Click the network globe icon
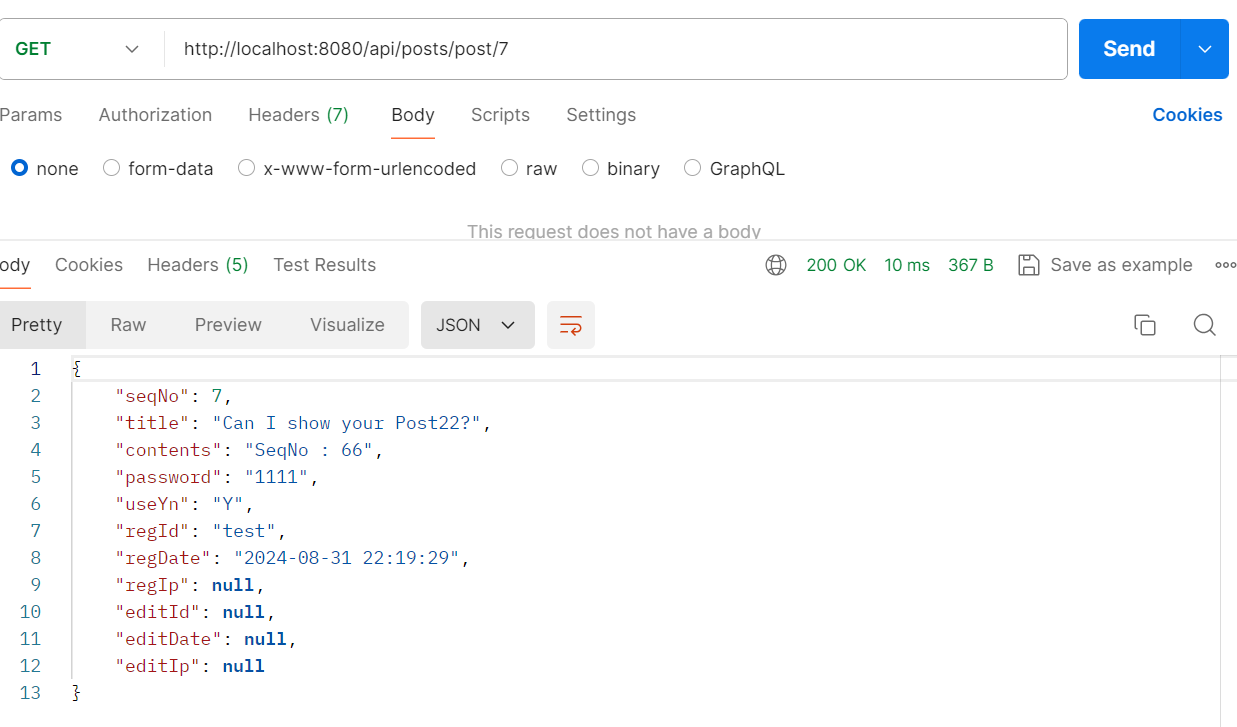Viewport: 1237px width, 727px height. (x=776, y=265)
